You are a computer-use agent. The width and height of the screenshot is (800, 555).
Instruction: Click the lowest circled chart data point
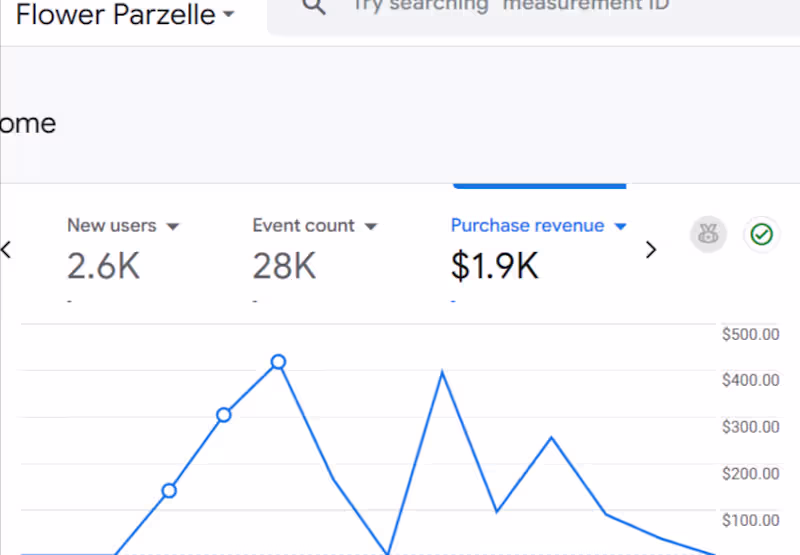click(x=169, y=491)
